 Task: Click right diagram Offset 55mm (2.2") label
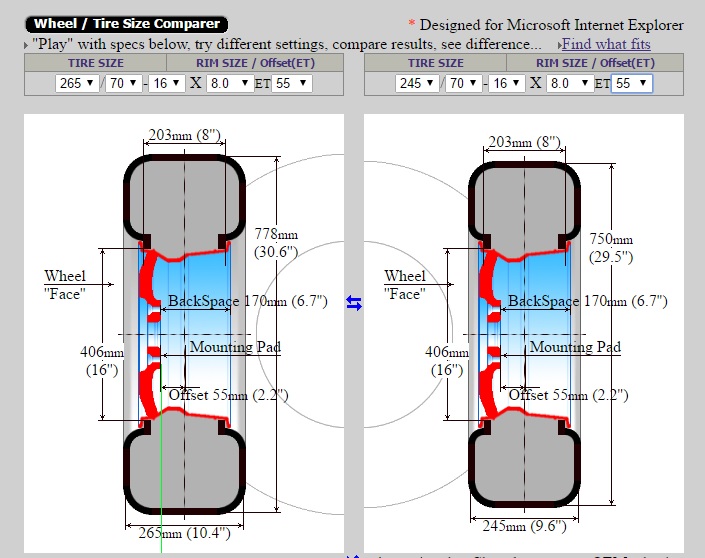tap(568, 395)
